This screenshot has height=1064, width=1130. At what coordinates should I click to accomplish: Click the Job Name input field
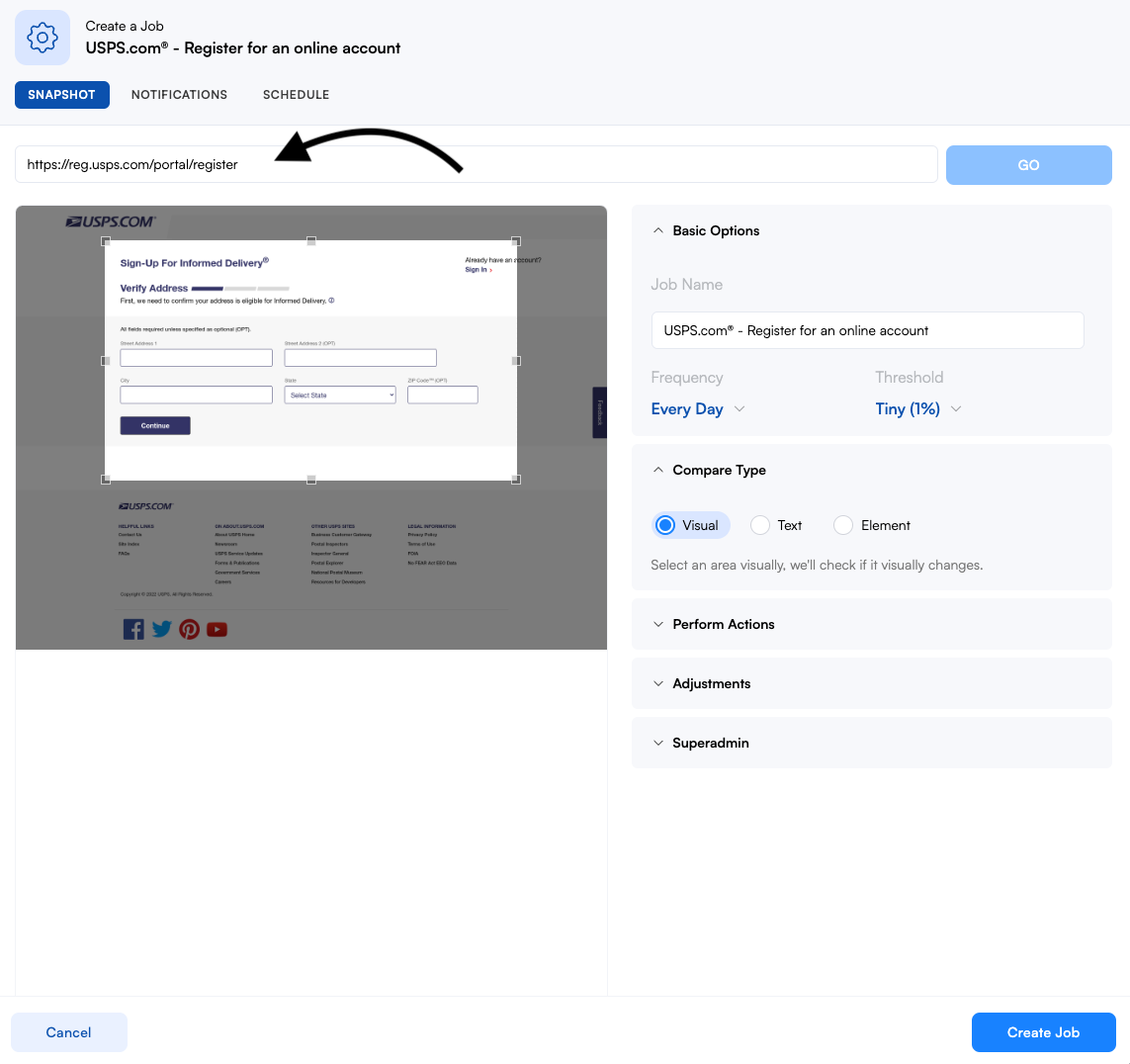click(x=868, y=330)
